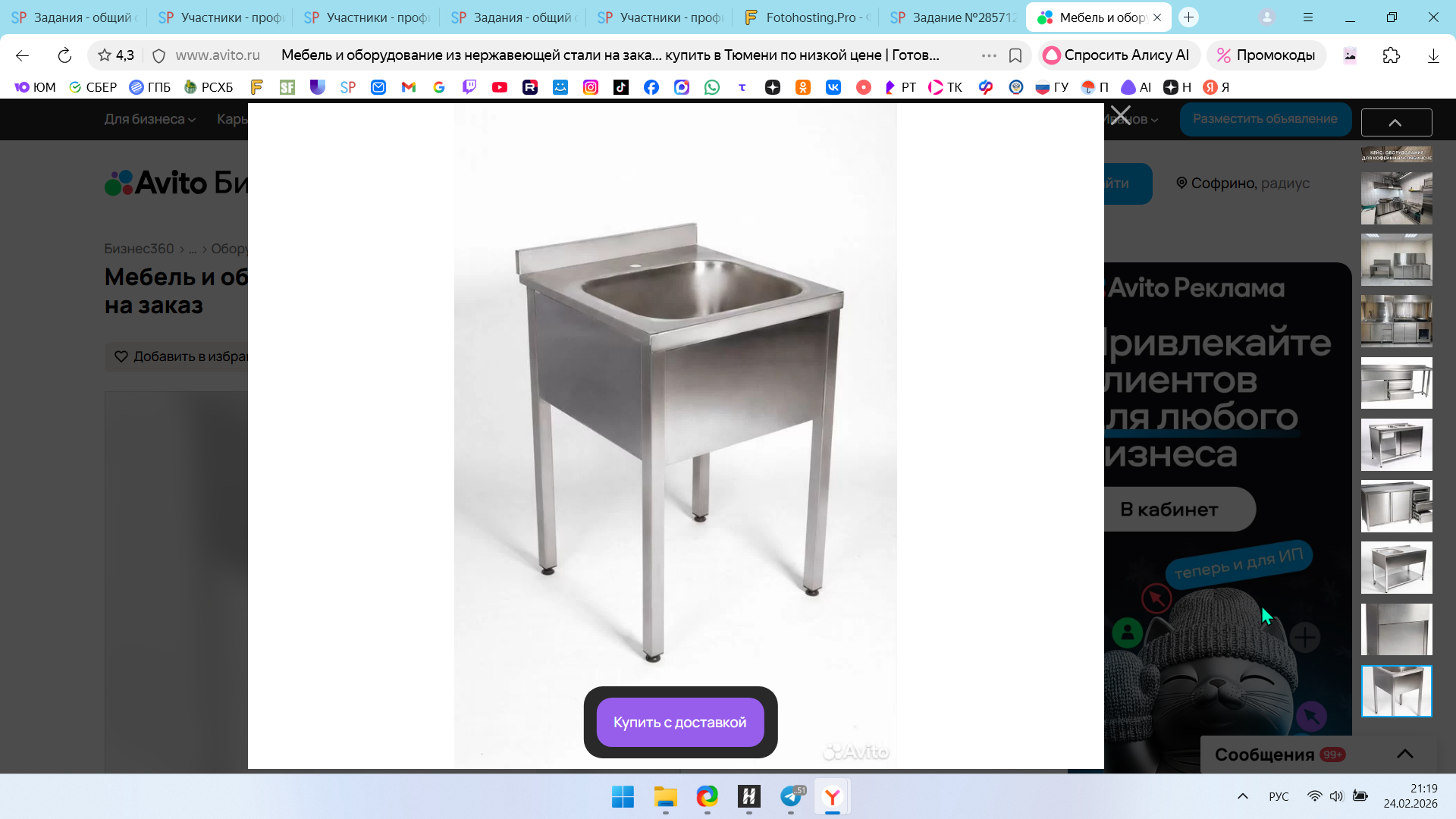Open Telegram from the taskbar

[x=791, y=796]
